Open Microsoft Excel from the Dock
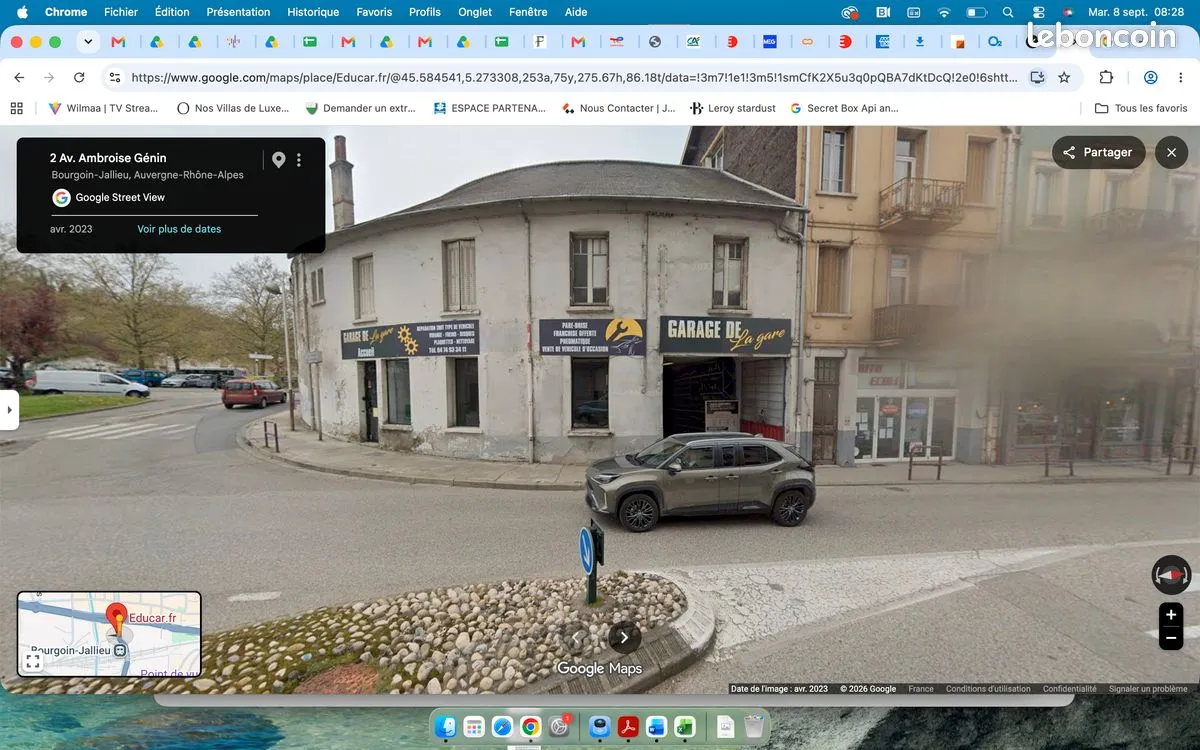The width and height of the screenshot is (1200, 750). pos(685,727)
